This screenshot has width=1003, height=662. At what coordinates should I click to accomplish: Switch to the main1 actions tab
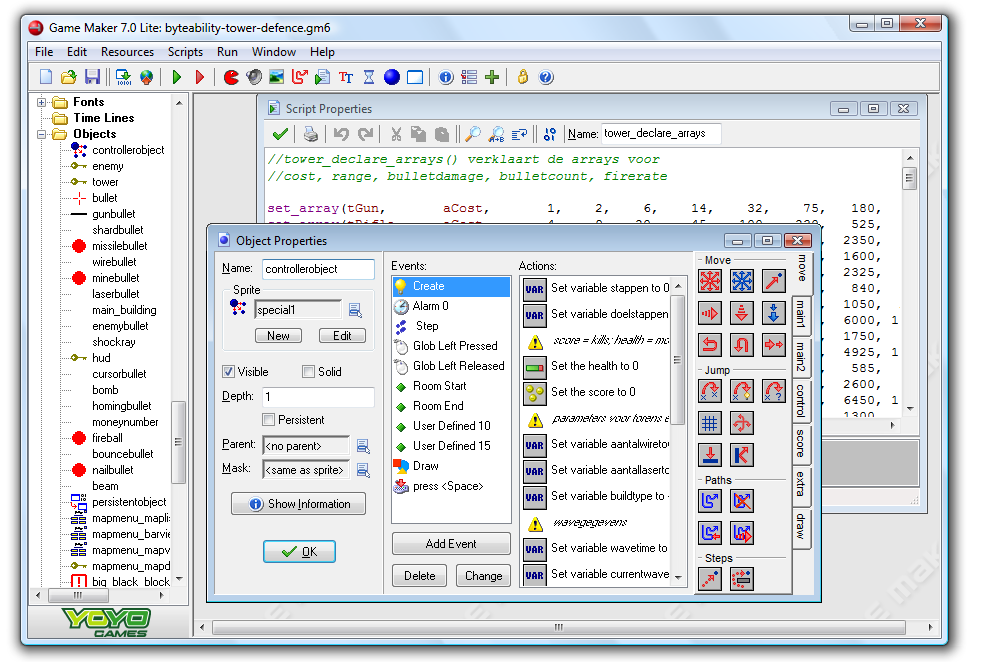(x=801, y=314)
